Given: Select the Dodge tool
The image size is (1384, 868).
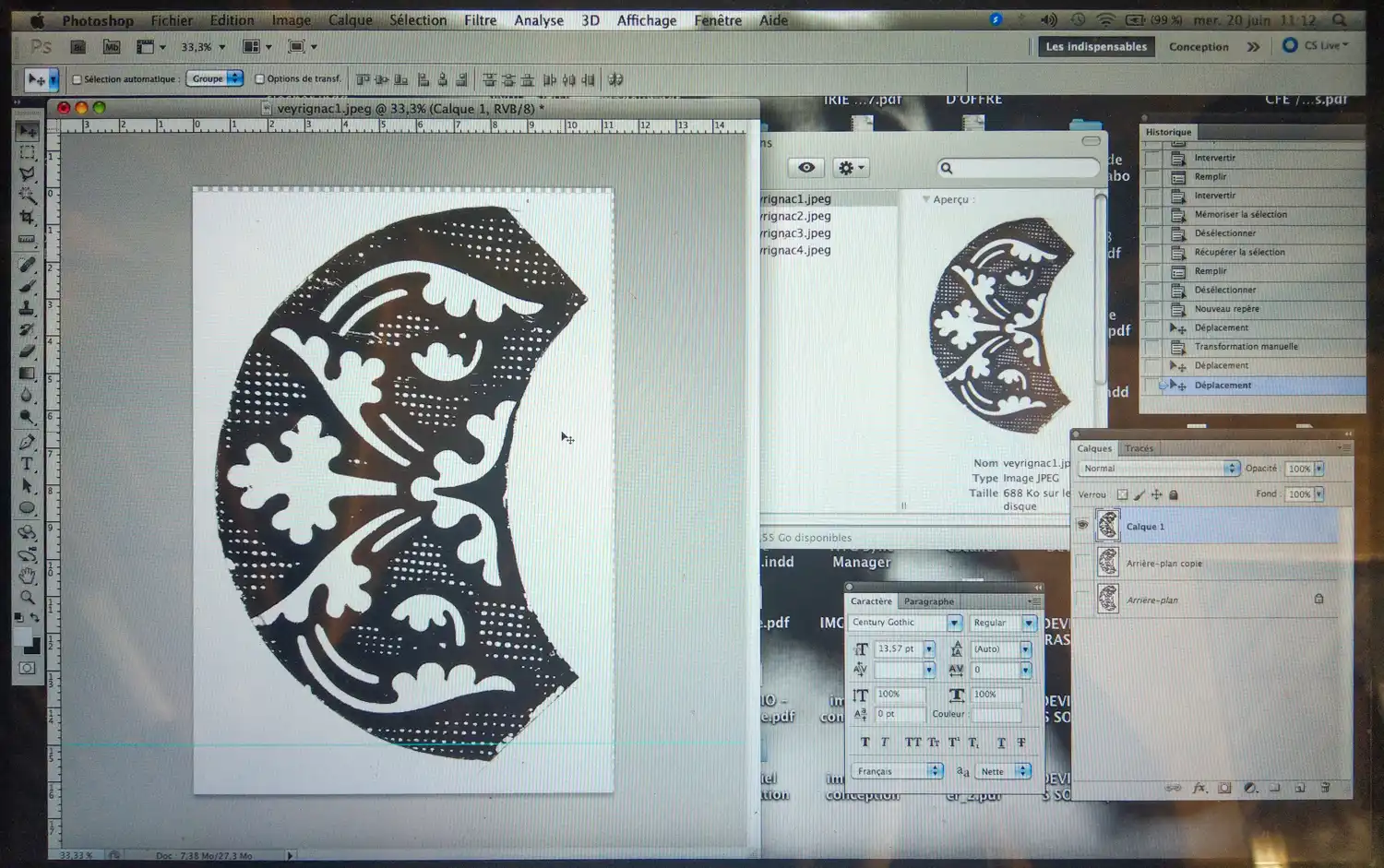Looking at the screenshot, I should (x=28, y=417).
